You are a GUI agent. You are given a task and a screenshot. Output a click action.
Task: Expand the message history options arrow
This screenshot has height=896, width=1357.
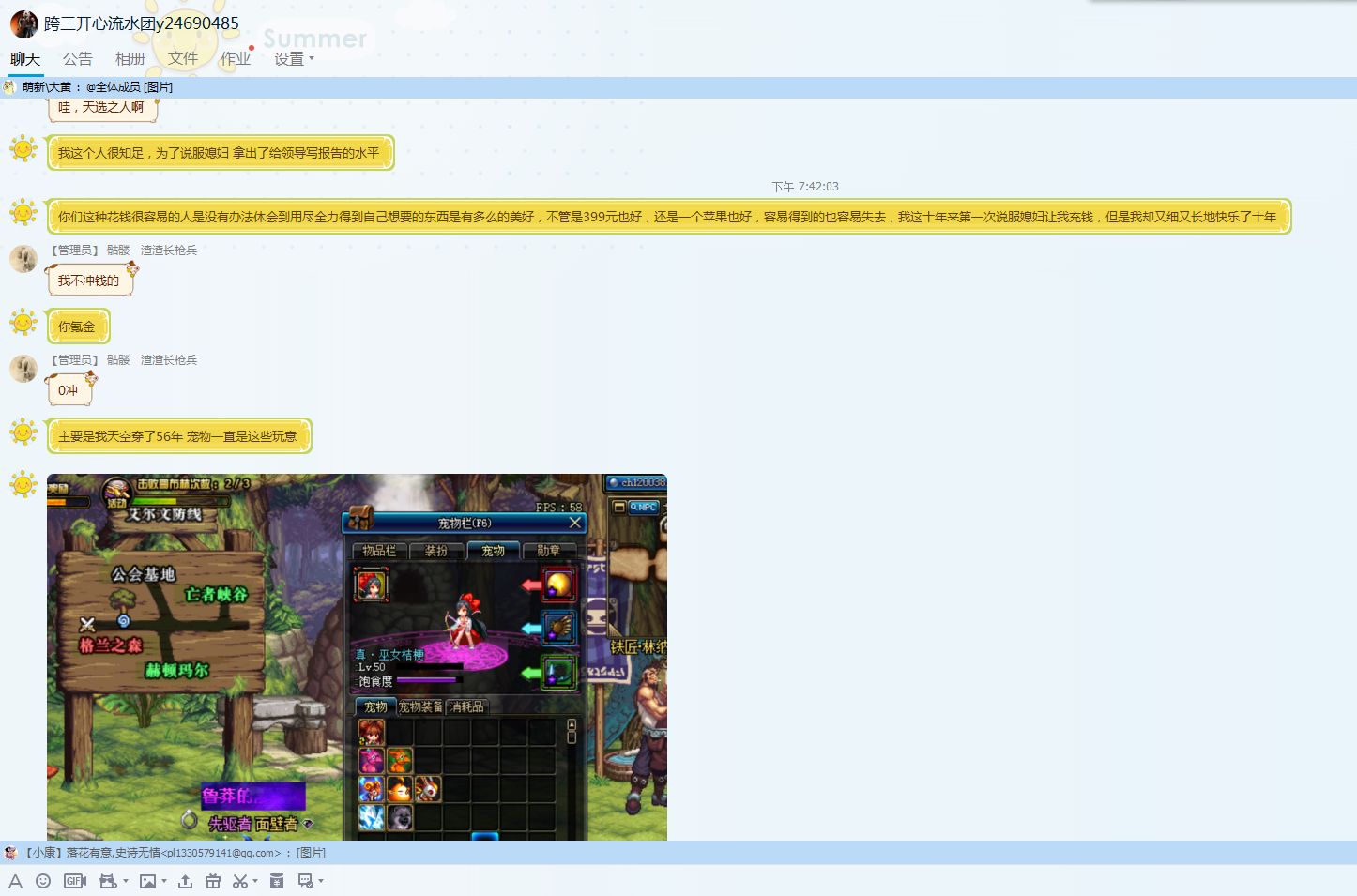tap(321, 881)
